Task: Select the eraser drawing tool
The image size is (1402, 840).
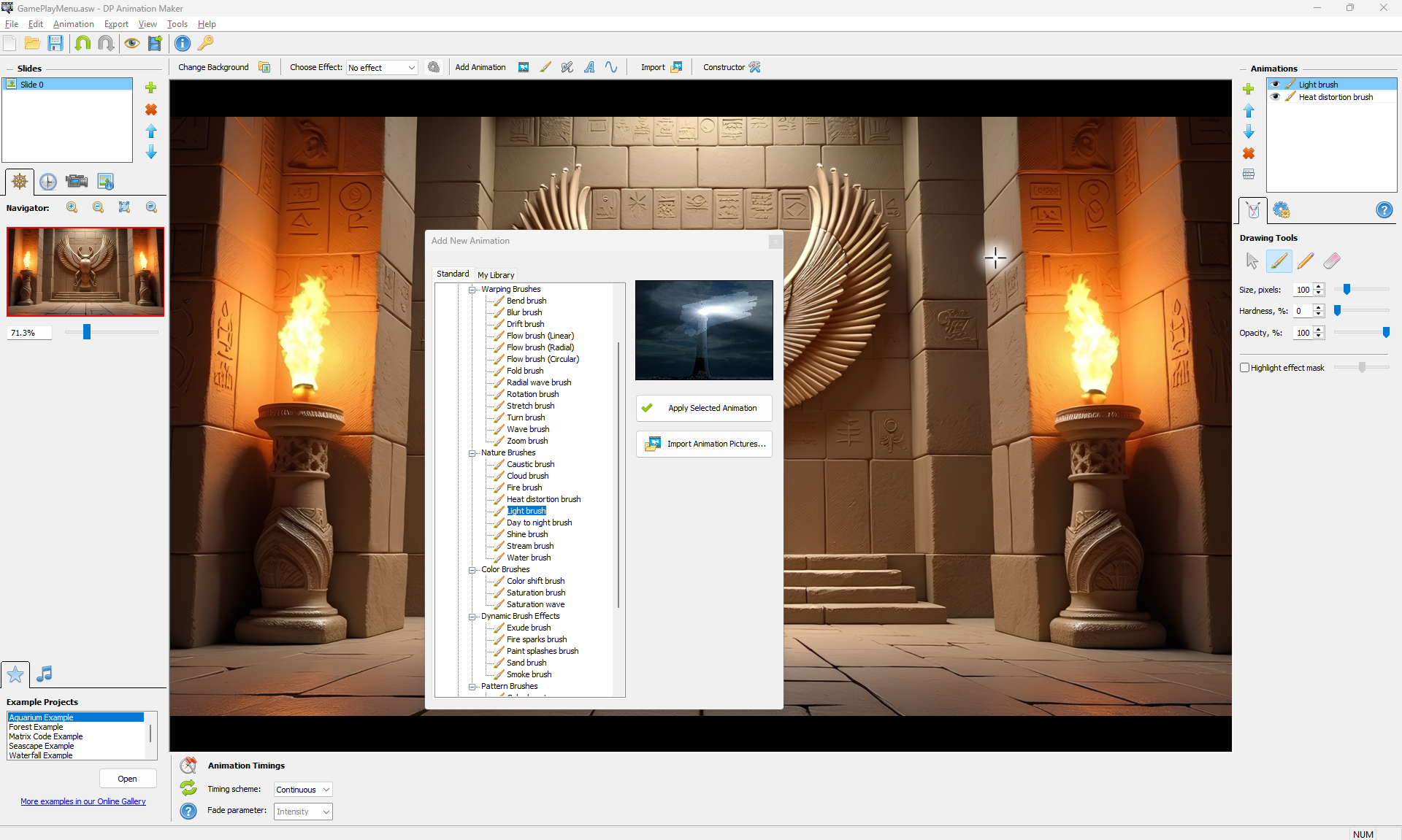Action: [x=1331, y=261]
